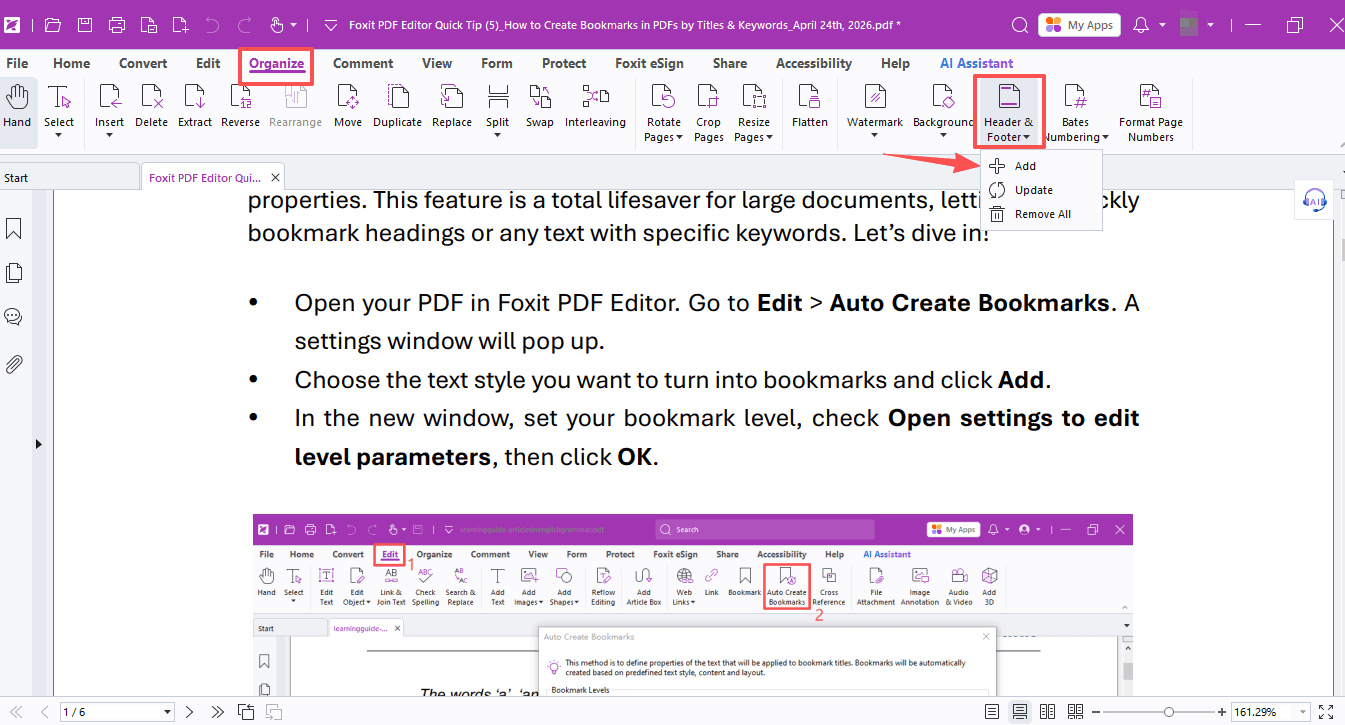The image size is (1345, 725).
Task: Open the Replace pages tool
Action: [x=452, y=106]
